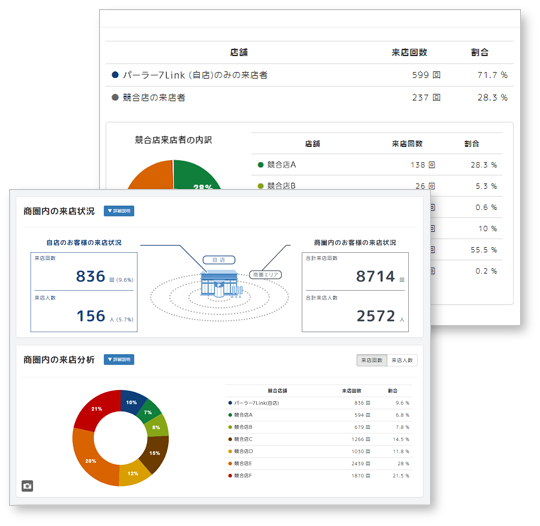Click 競合店F row with 1870 回
Viewport: 540px width, 526px height.
click(319, 476)
